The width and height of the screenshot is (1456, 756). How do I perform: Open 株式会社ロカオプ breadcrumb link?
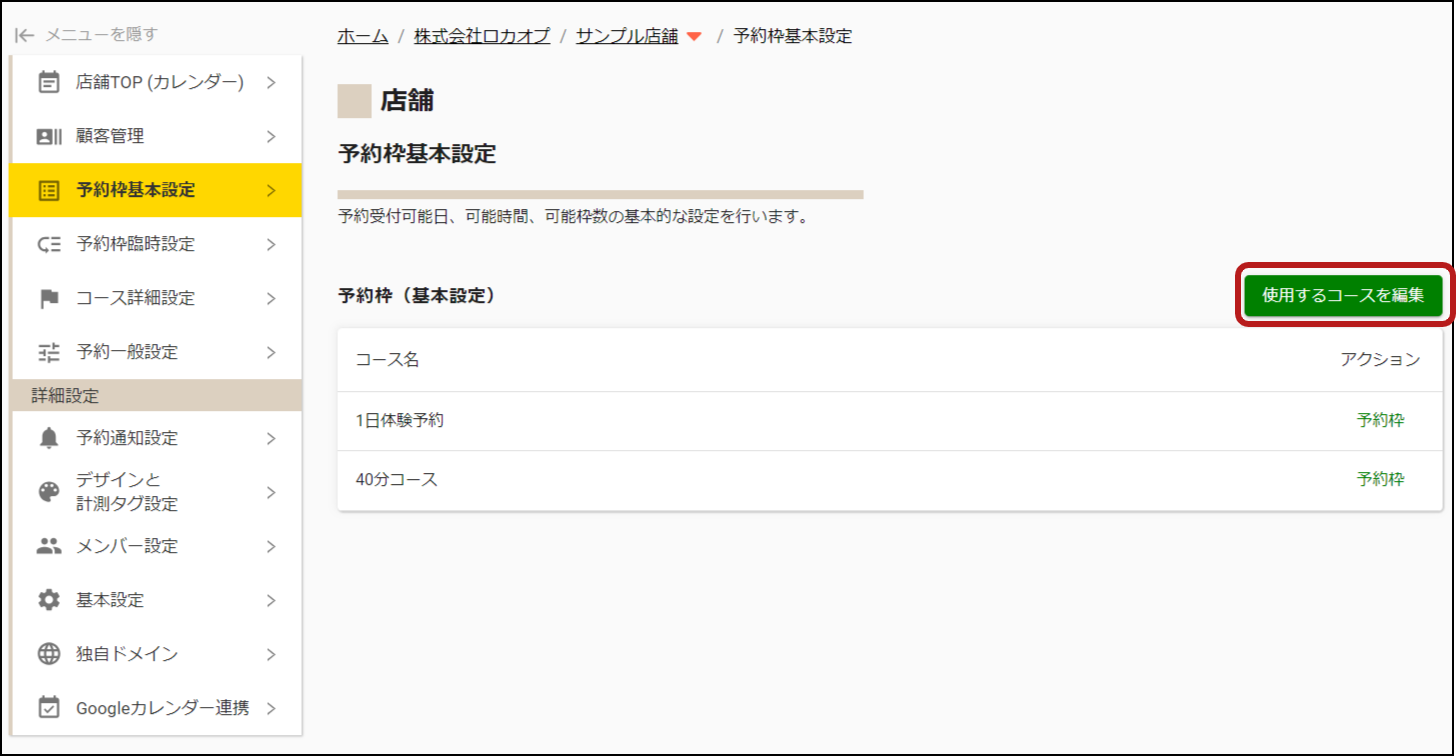pos(482,36)
